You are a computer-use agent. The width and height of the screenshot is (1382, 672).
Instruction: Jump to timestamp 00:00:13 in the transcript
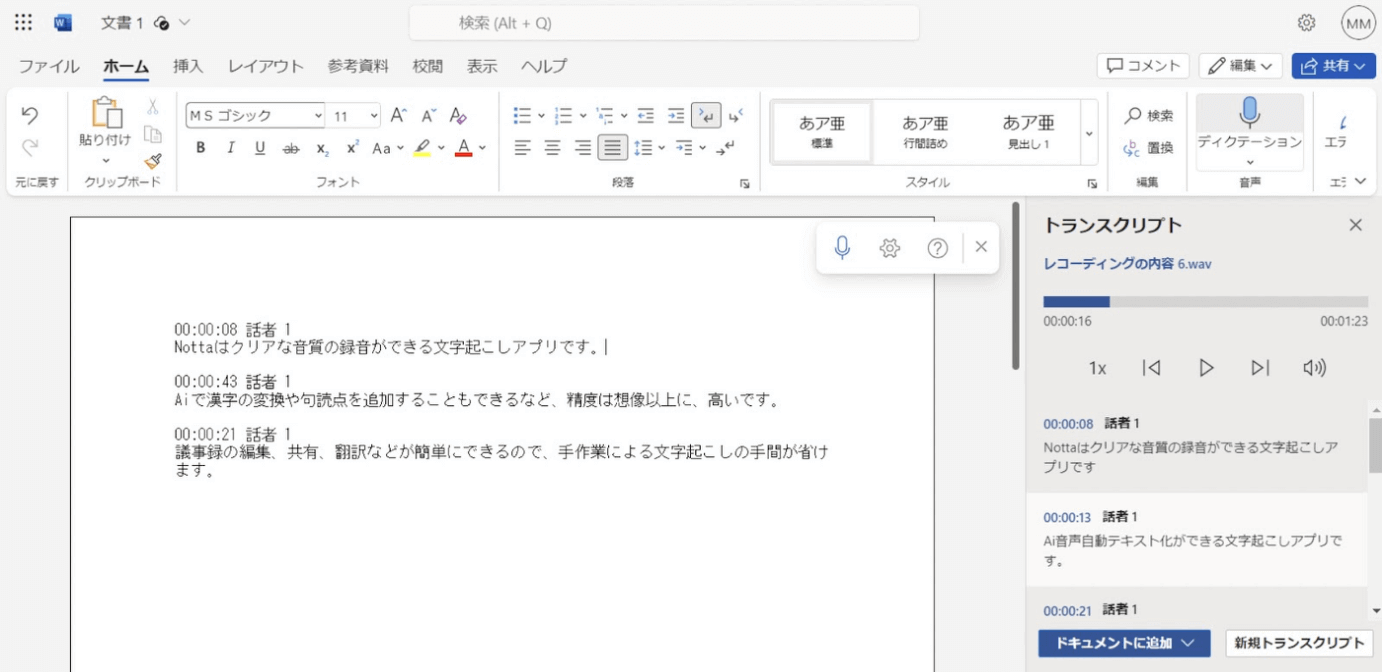coord(1067,518)
